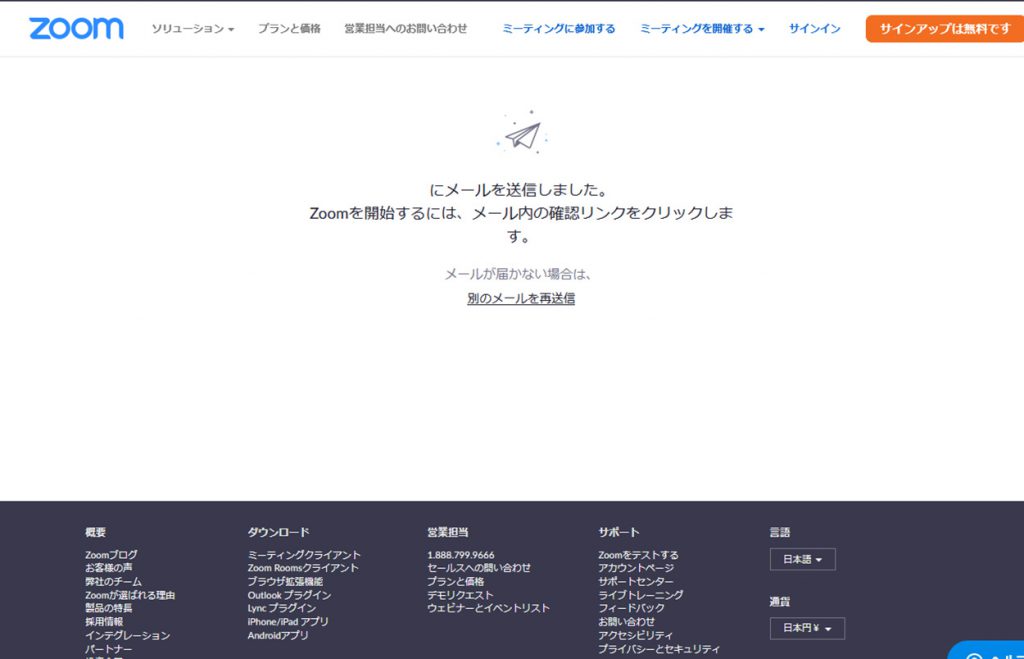Click the ミーティングに参加する link

coord(558,29)
